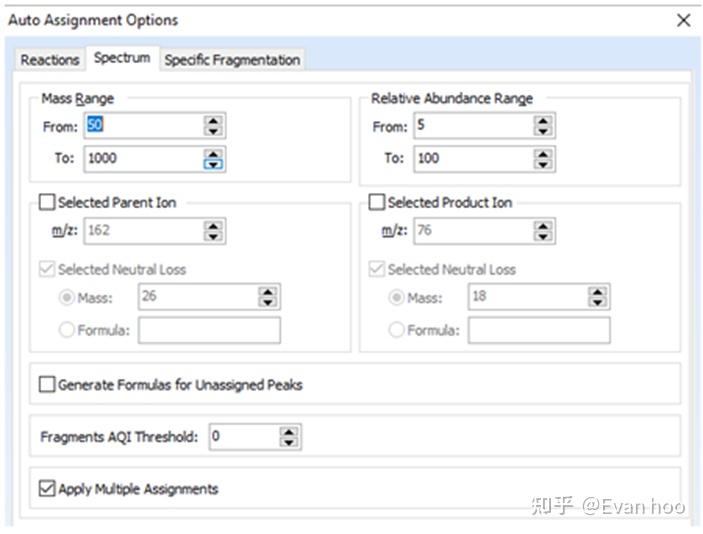Enable the Selected Product Ion checkbox

pos(377,203)
